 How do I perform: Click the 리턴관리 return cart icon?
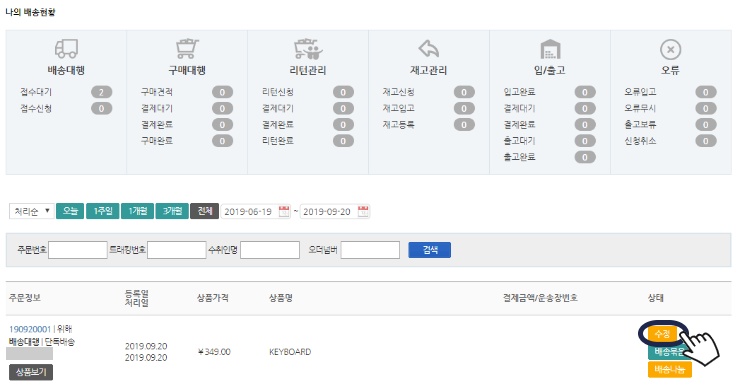308,49
